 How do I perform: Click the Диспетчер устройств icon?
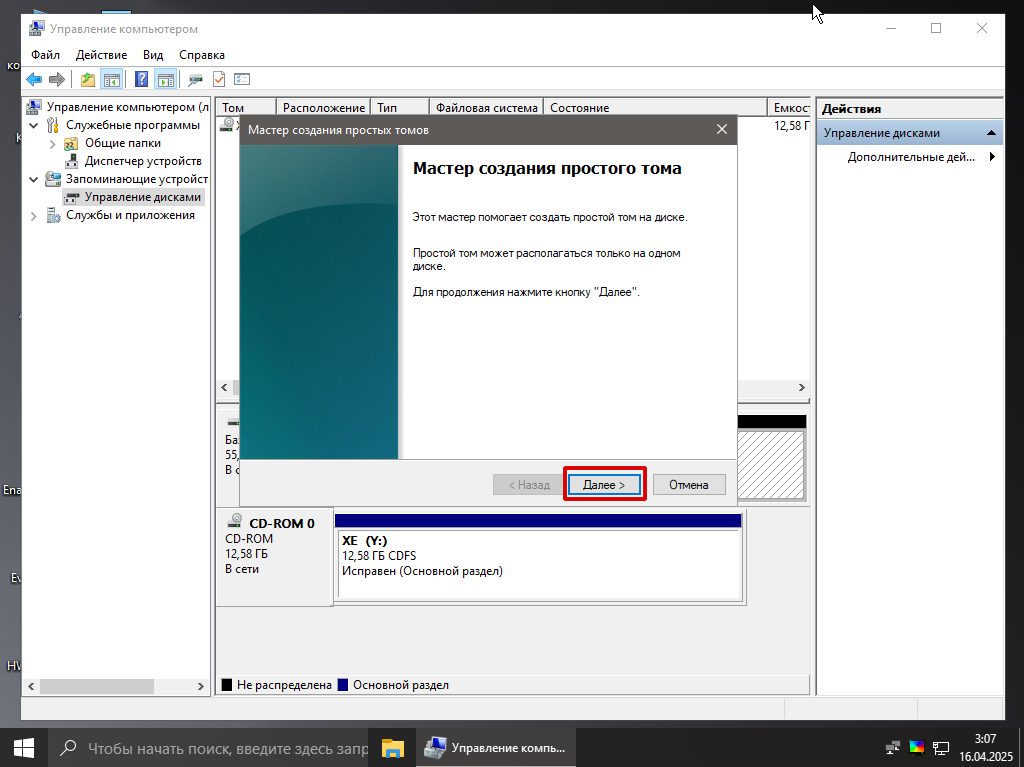pyautogui.click(x=71, y=161)
